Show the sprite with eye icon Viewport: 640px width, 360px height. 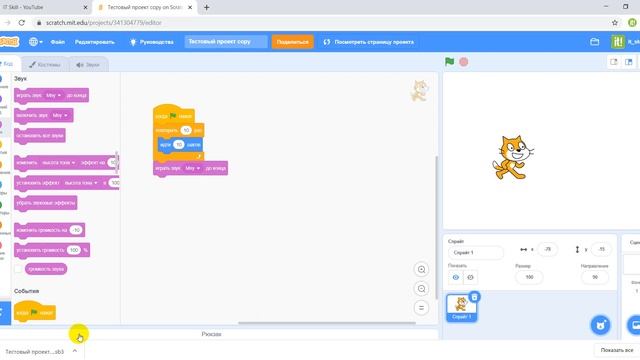click(456, 277)
